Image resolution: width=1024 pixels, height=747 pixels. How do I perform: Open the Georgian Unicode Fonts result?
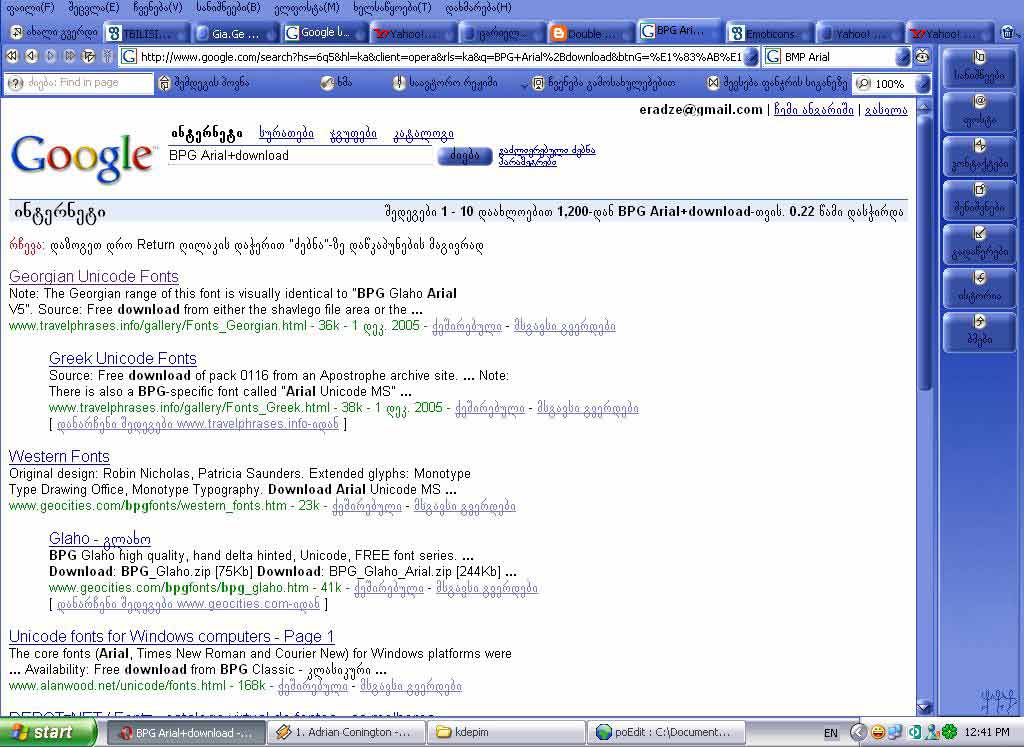tap(93, 276)
